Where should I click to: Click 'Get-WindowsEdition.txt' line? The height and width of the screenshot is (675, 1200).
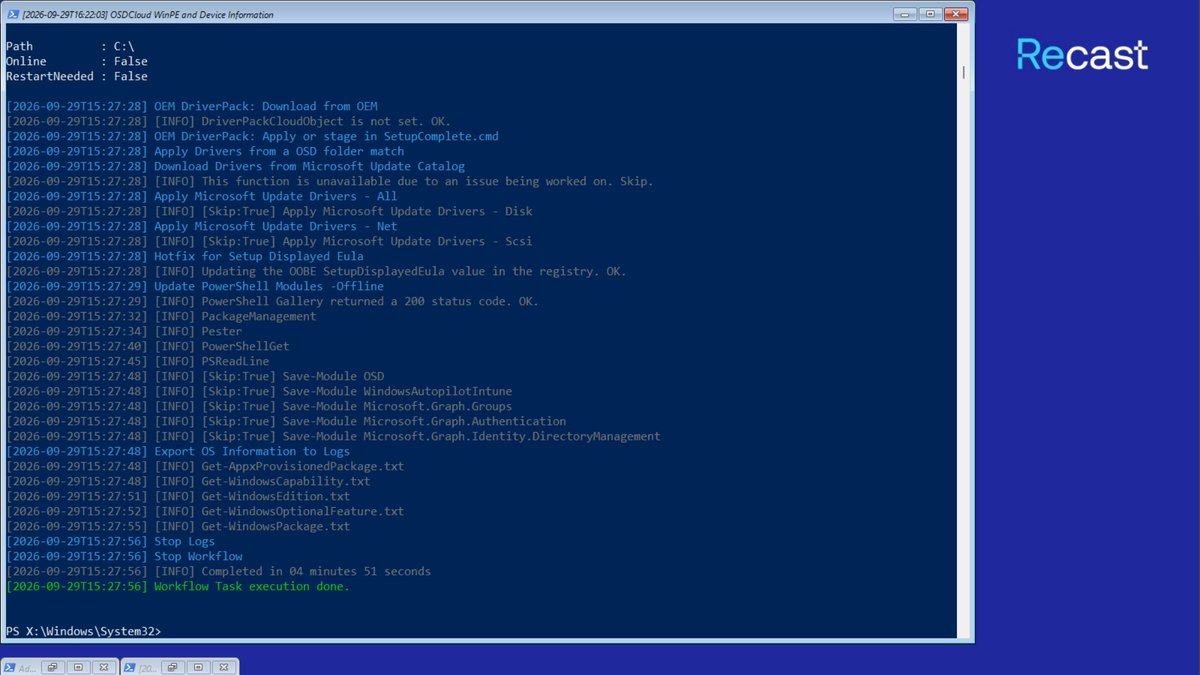[x=178, y=496]
